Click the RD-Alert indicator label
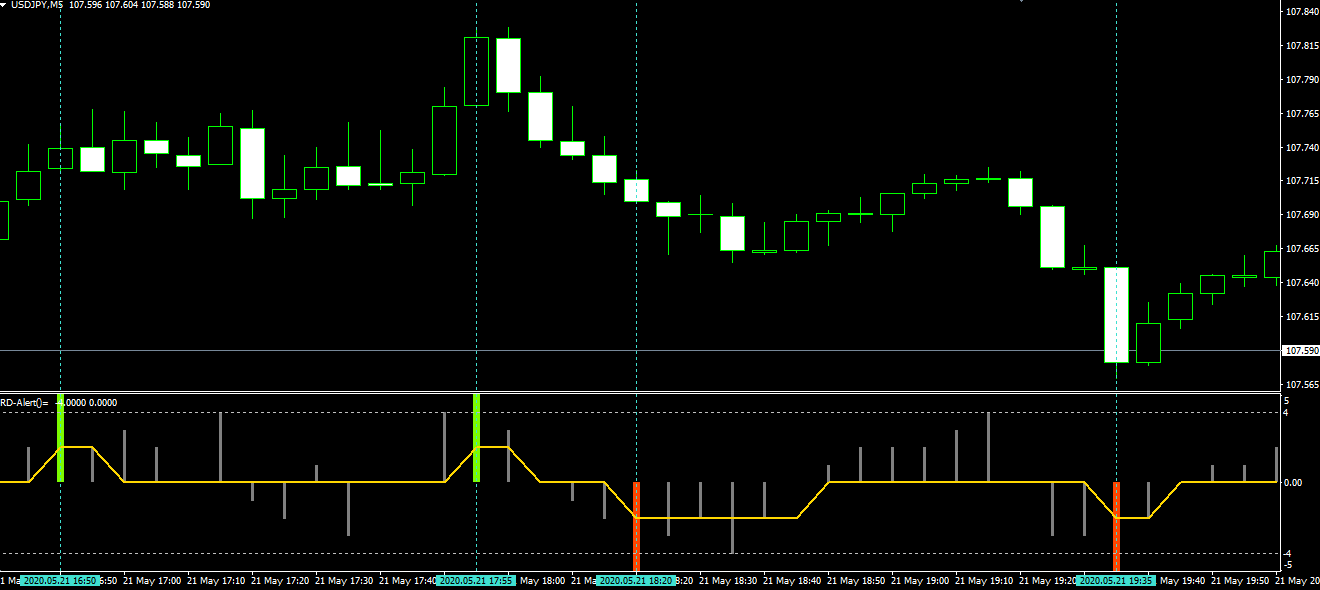The height and width of the screenshot is (590, 1320). click(24, 402)
